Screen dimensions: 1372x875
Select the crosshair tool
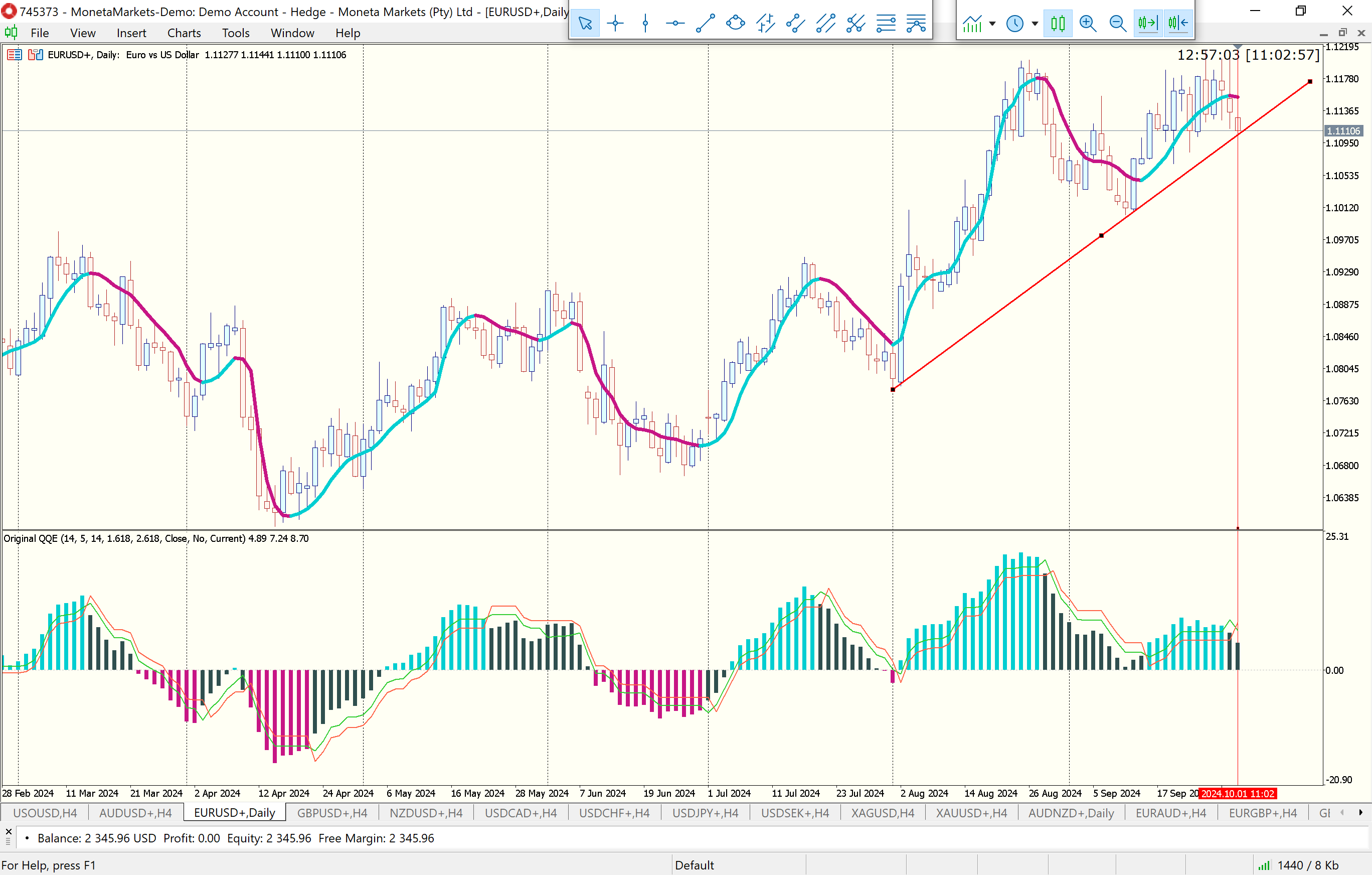click(x=615, y=24)
